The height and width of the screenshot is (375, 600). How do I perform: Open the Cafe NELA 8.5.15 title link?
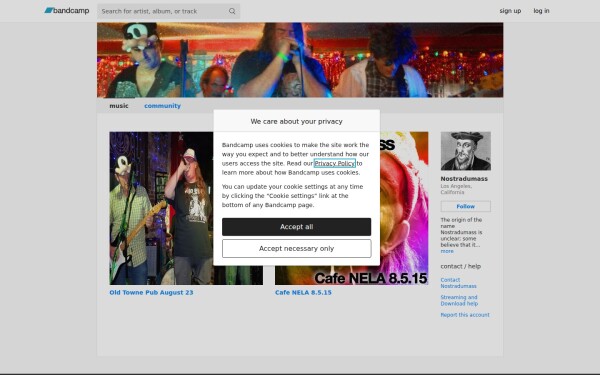303,292
